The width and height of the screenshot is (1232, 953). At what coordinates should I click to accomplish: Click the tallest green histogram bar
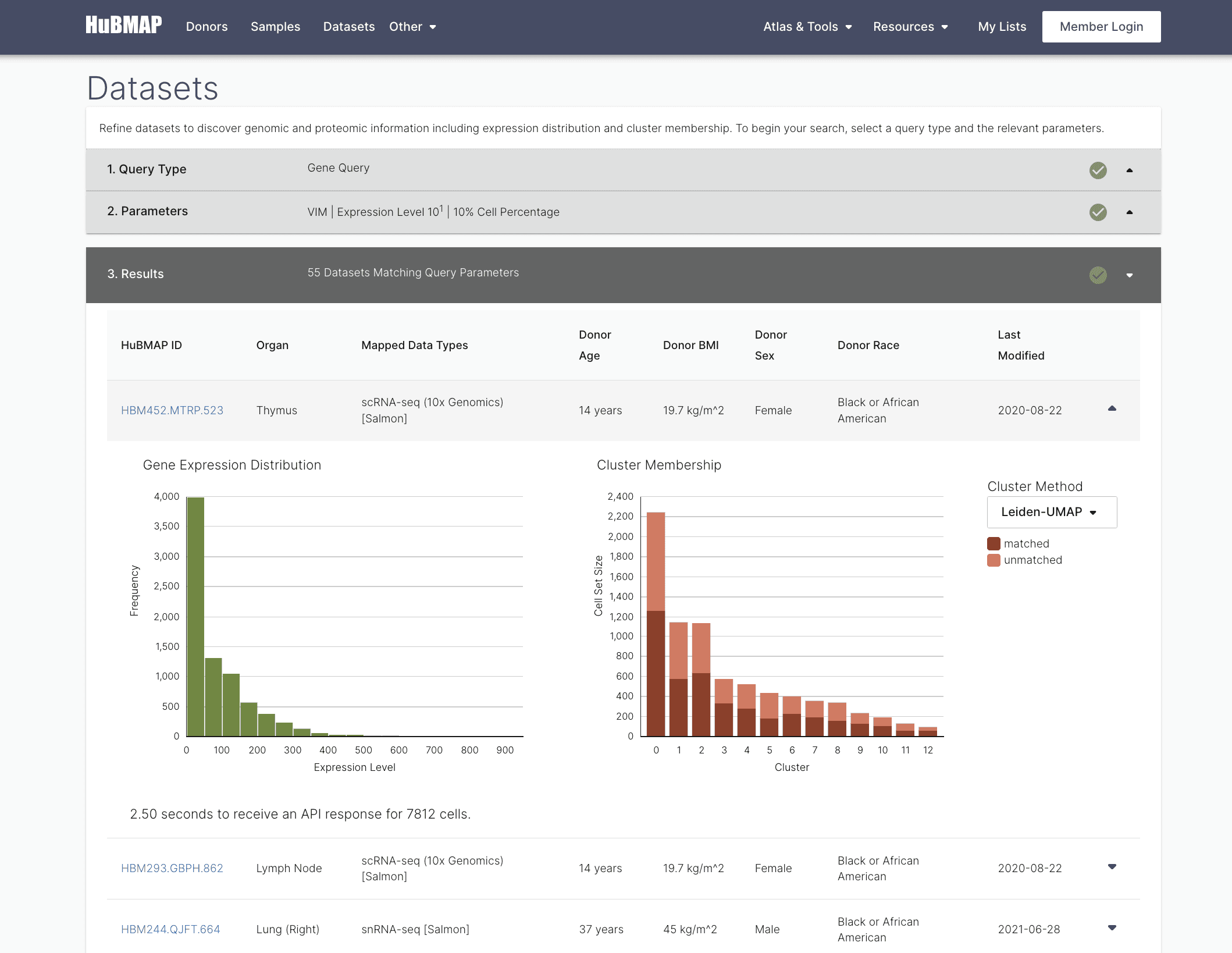coord(195,617)
